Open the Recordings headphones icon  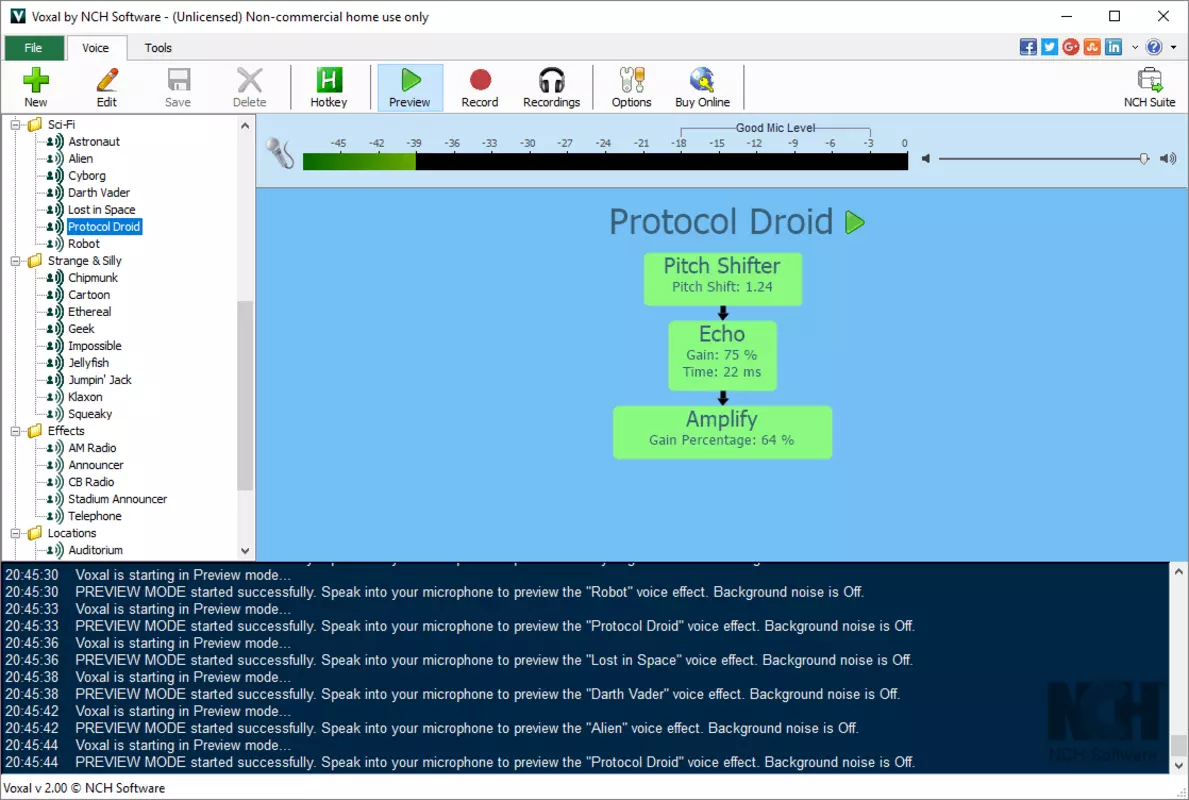pos(551,80)
